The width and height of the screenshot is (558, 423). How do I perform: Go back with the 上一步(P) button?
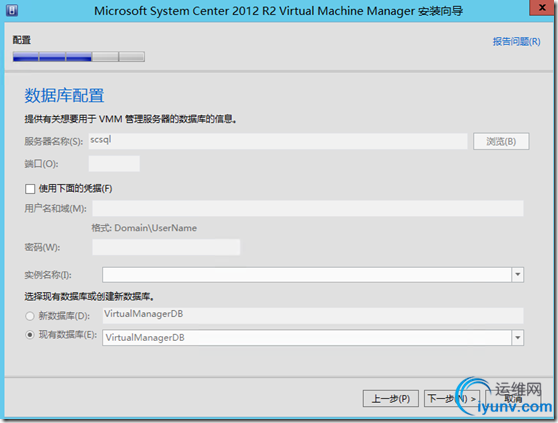390,398
